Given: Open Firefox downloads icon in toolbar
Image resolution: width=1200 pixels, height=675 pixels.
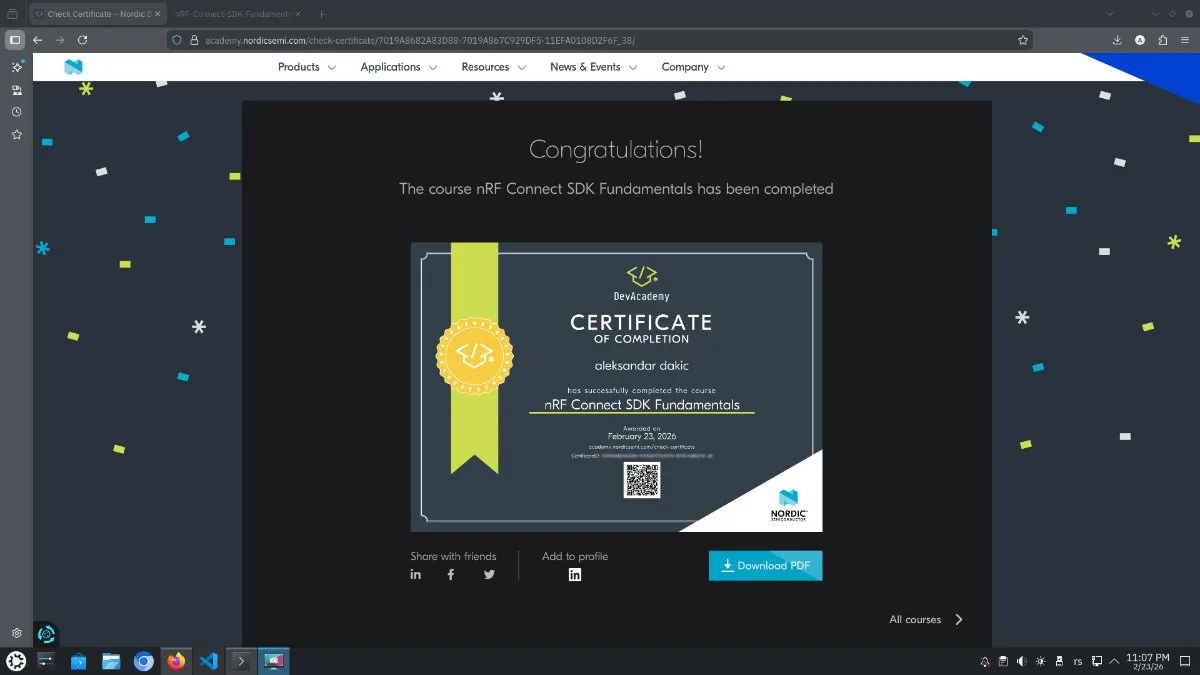Looking at the screenshot, I should (1117, 40).
